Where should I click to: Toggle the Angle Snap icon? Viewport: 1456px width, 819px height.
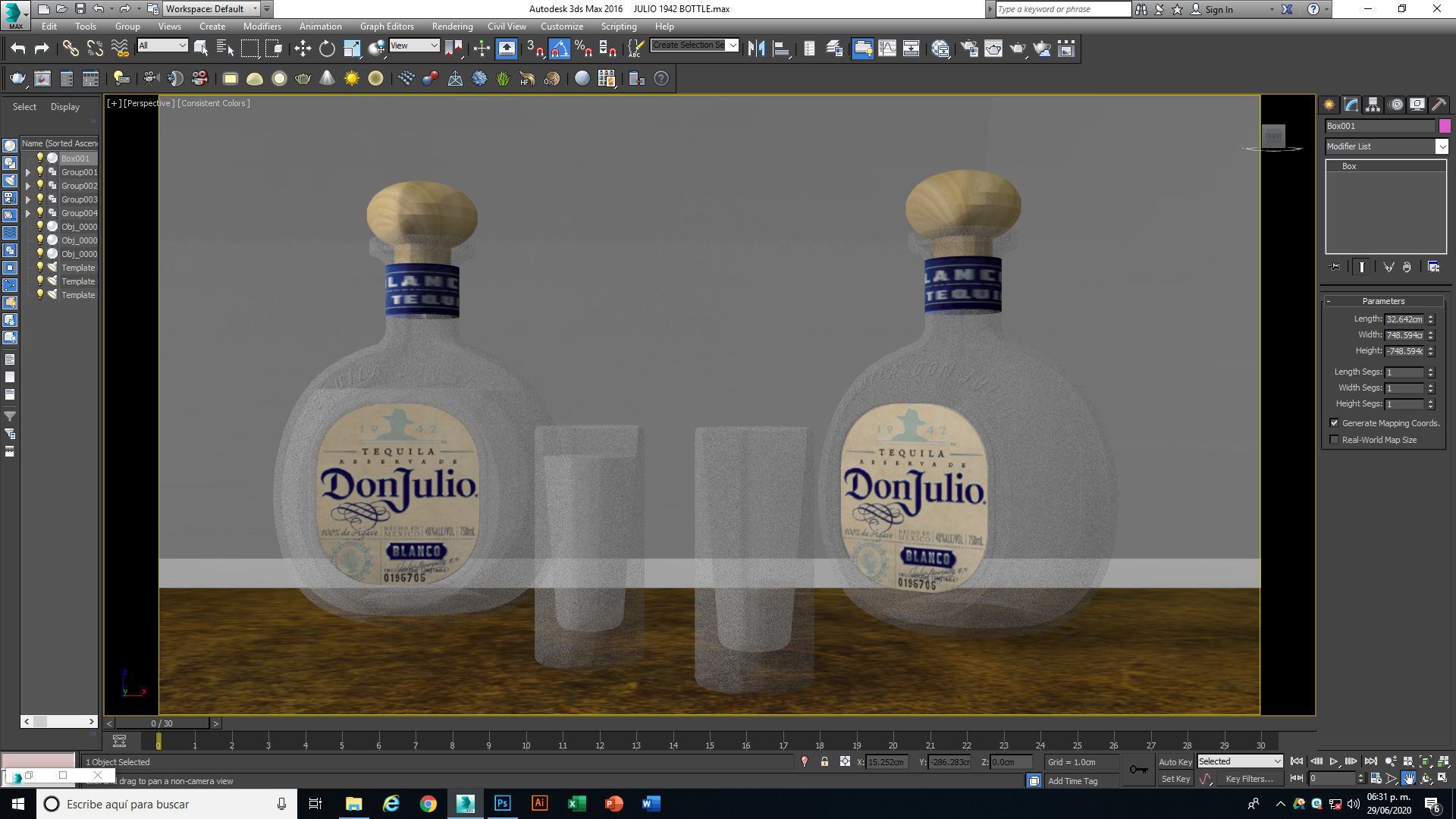[559, 49]
